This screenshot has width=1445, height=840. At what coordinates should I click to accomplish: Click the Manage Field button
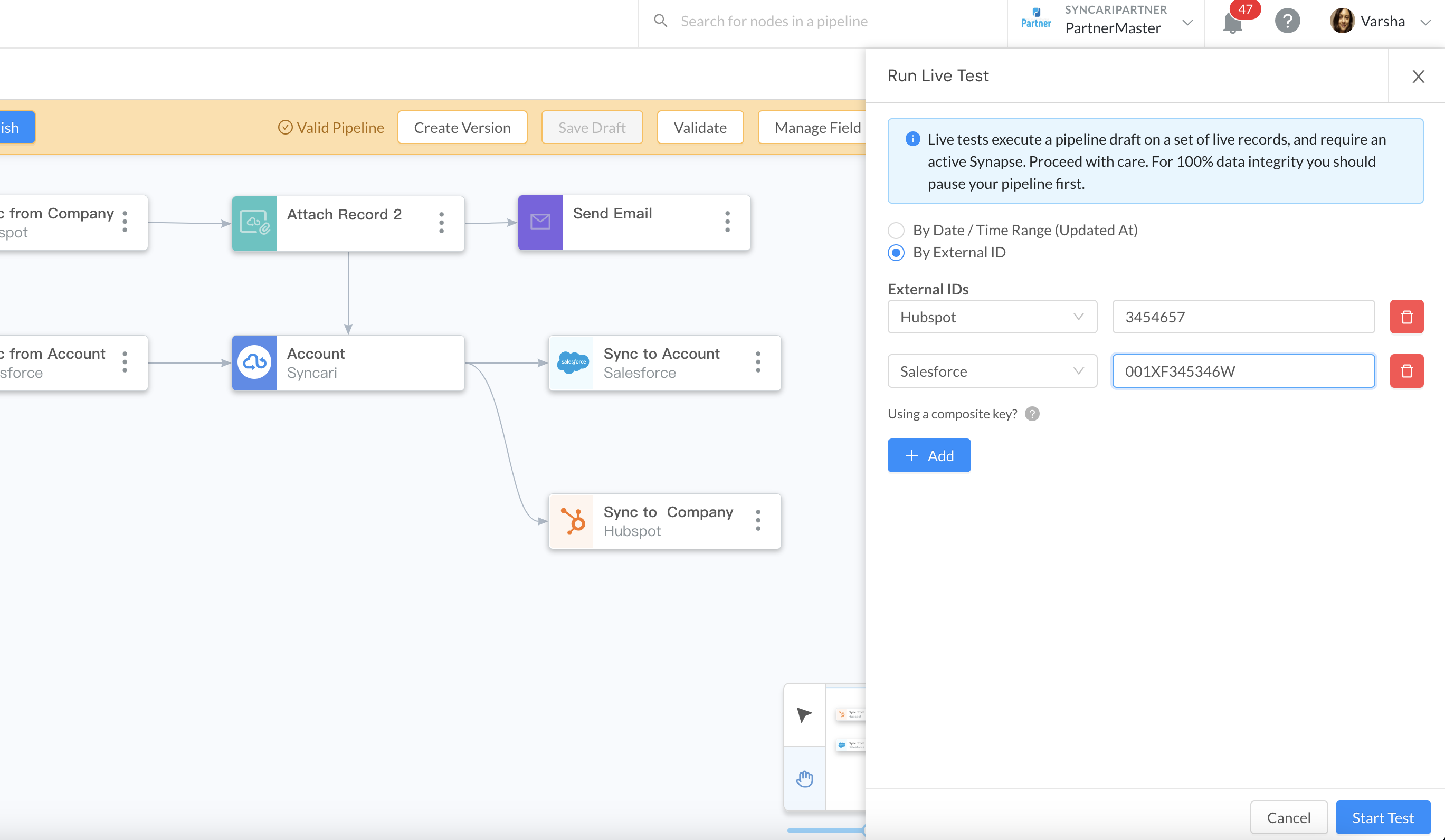[812, 127]
